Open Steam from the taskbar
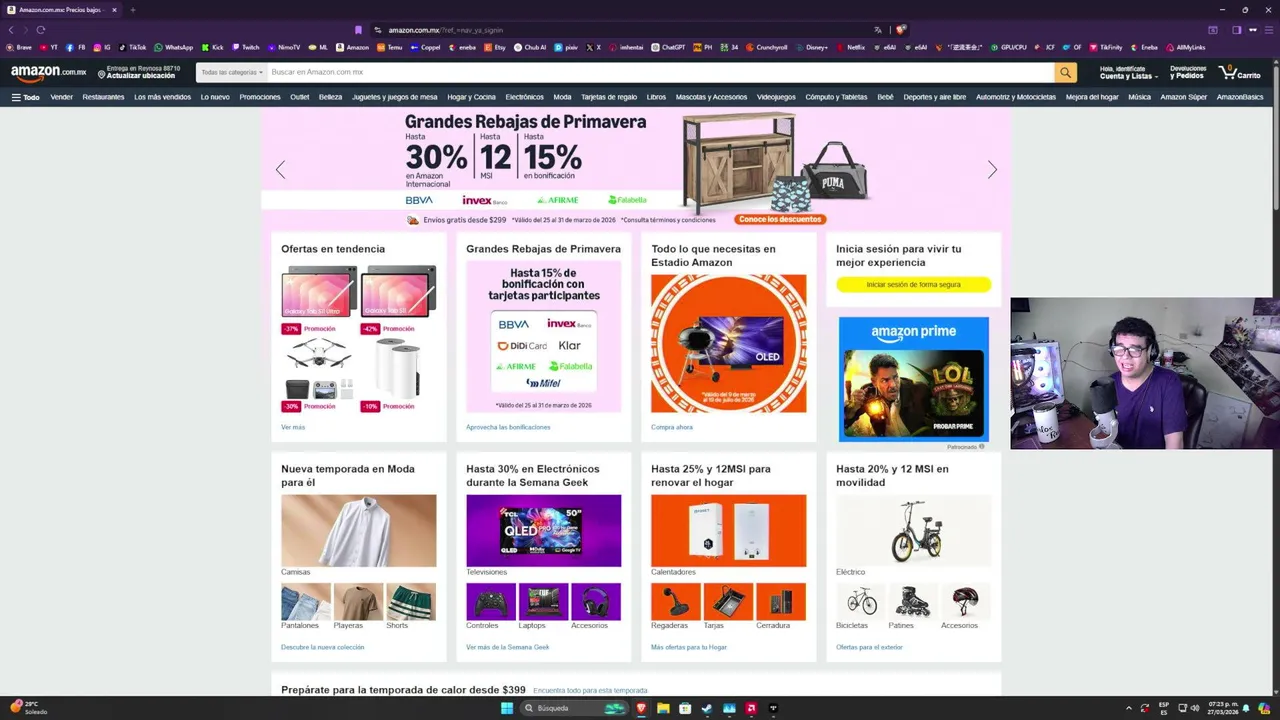This screenshot has height=720, width=1280. click(707, 708)
